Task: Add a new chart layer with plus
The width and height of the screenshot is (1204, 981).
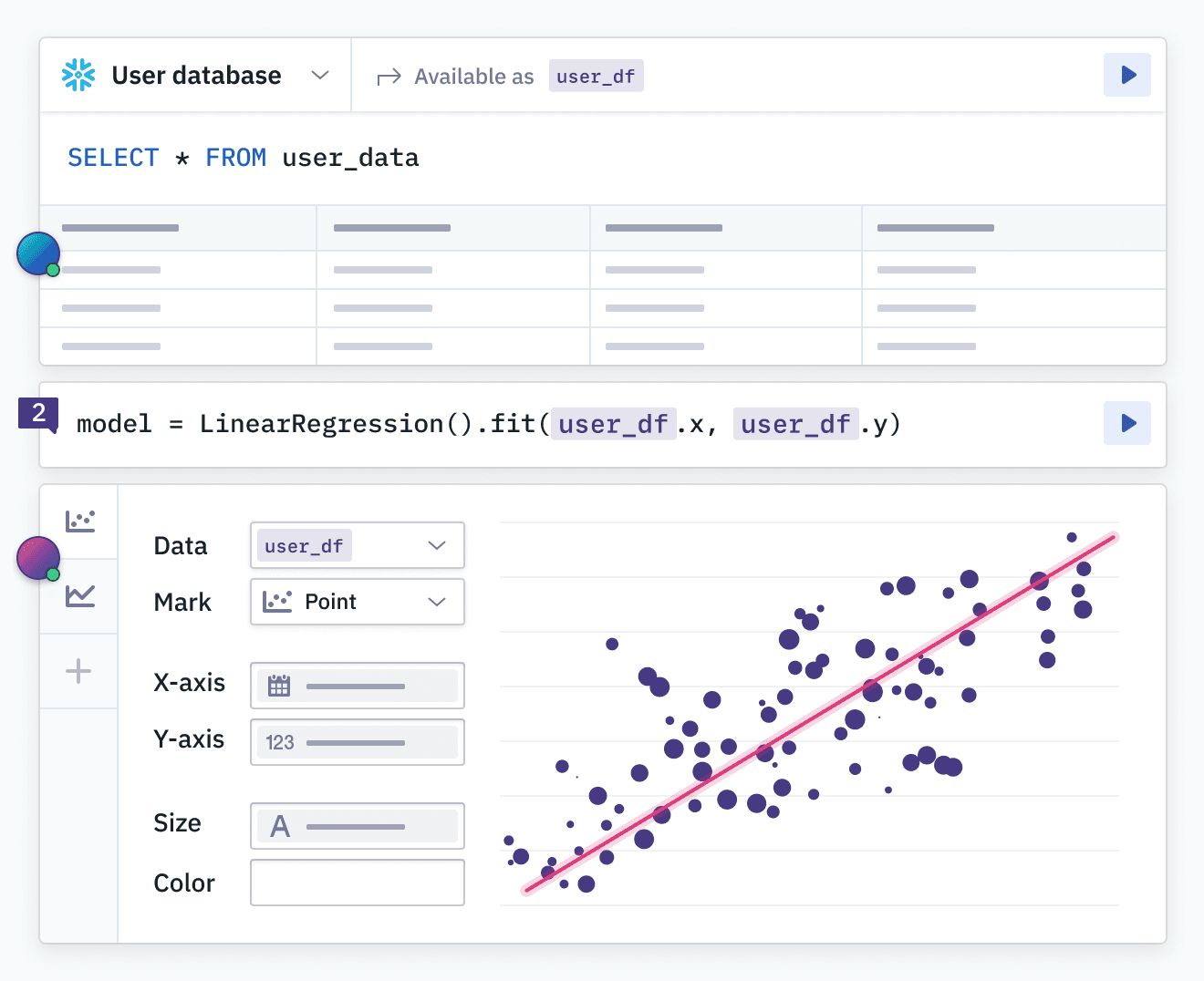Action: point(78,672)
